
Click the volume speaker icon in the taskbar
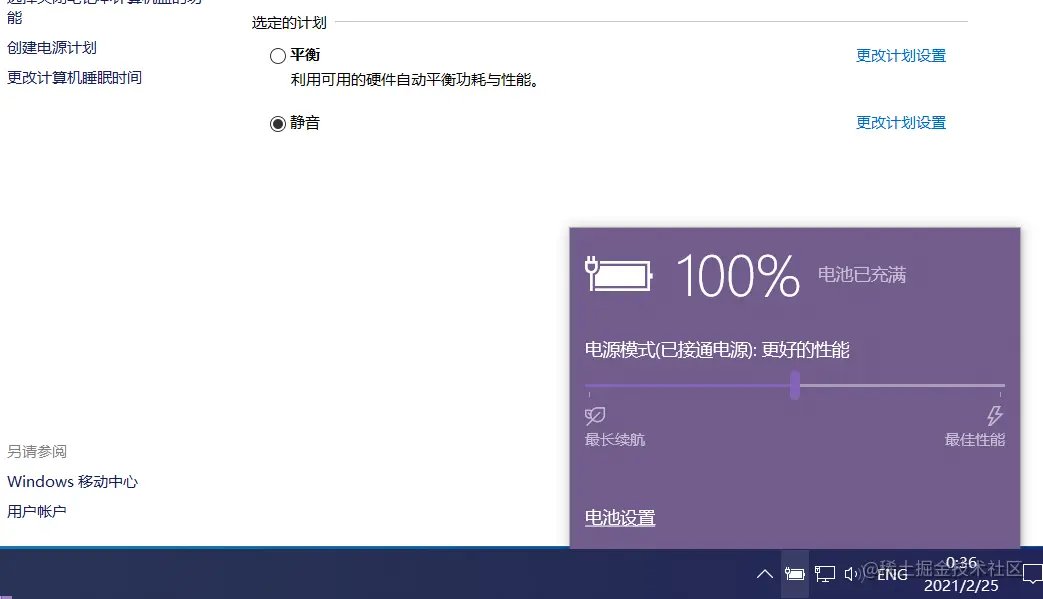coord(851,574)
